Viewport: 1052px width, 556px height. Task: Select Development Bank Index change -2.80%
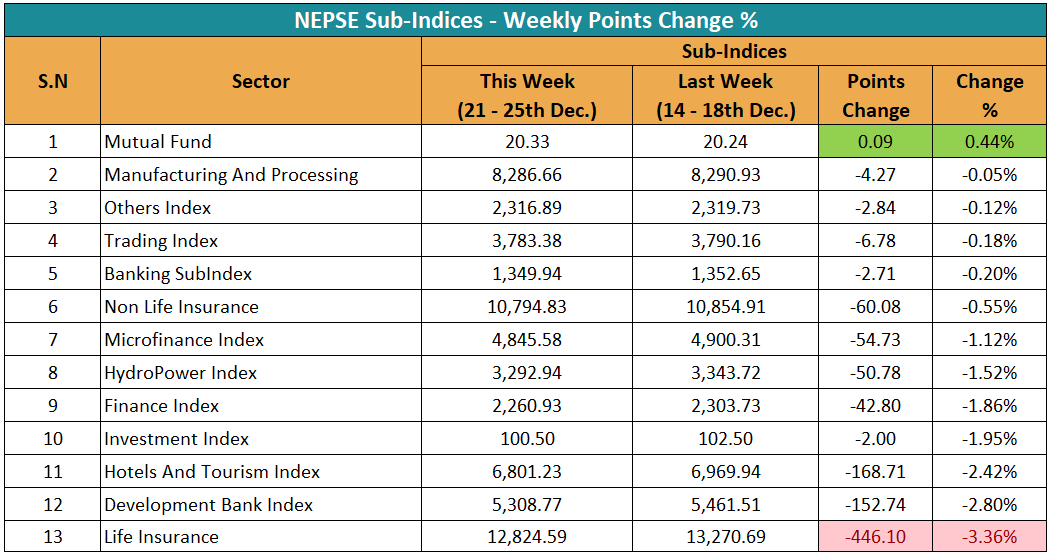pyautogui.click(x=989, y=505)
